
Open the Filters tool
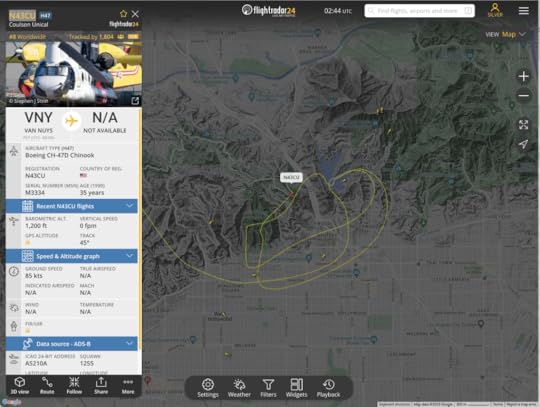[x=268, y=388]
